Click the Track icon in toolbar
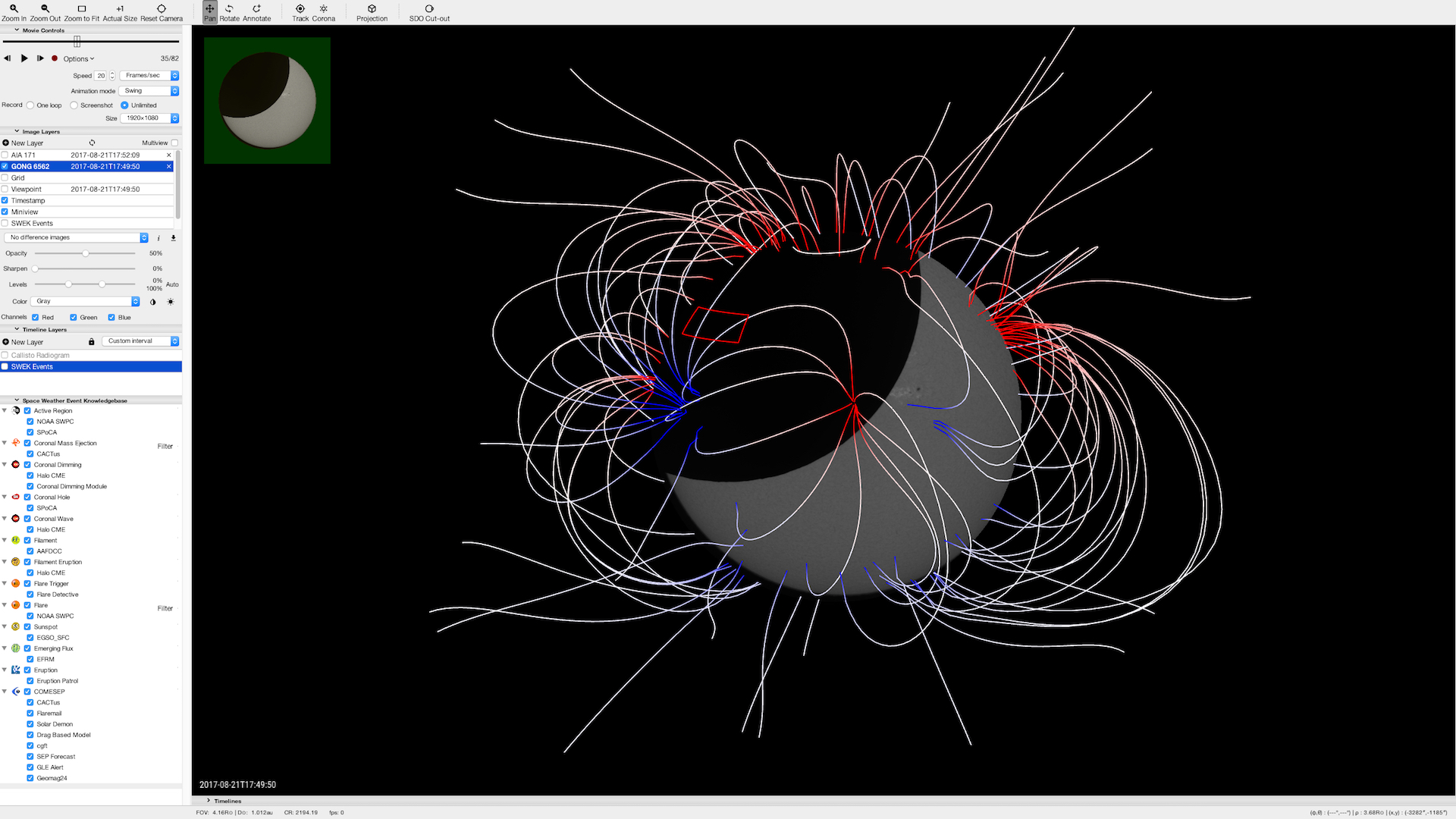The image size is (1456, 819). click(x=300, y=9)
